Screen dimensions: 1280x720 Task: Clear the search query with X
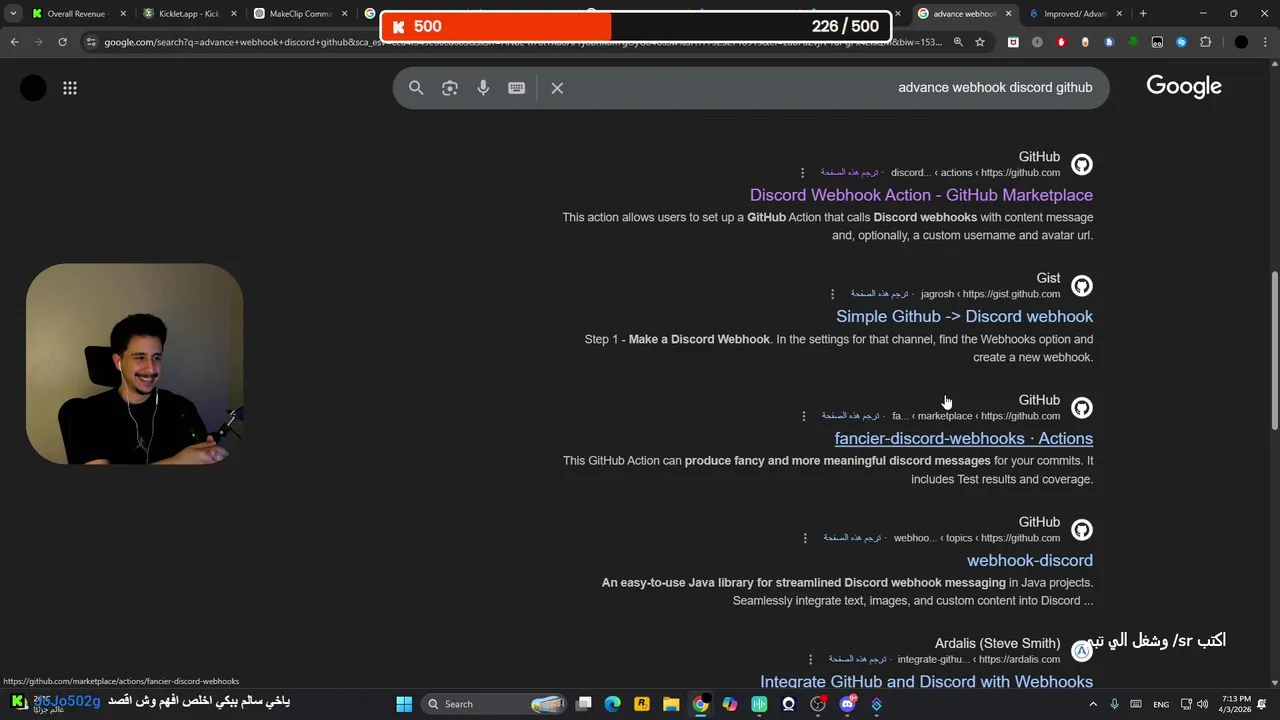point(557,88)
